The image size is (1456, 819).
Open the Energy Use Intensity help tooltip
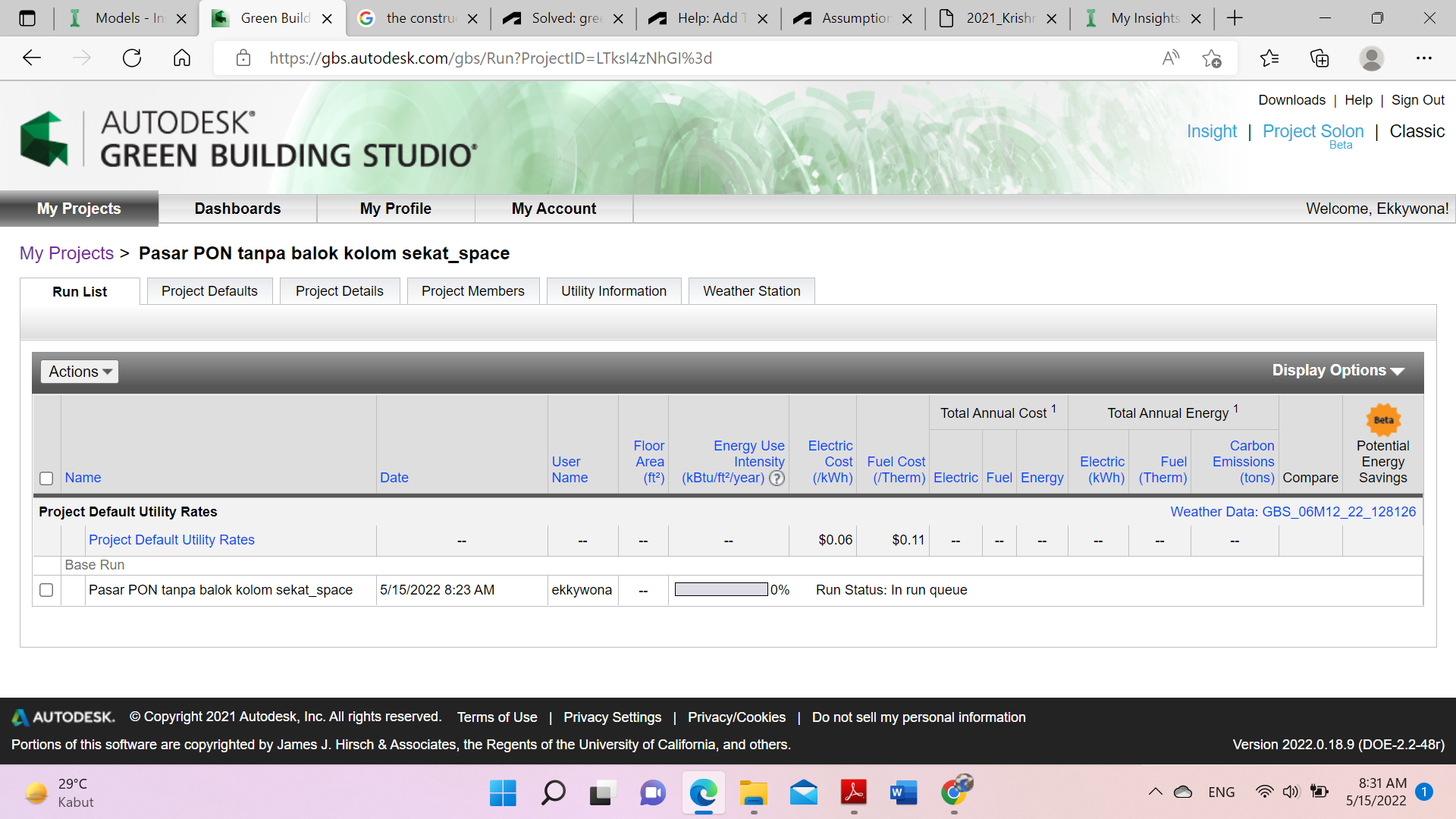pyautogui.click(x=777, y=479)
